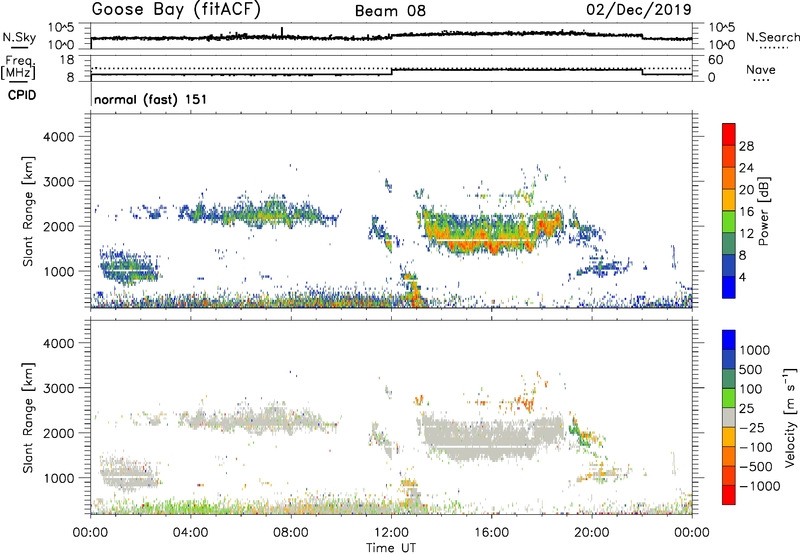This screenshot has width=800, height=554.
Task: Click the "04:00" time axis label
Action: (190, 533)
